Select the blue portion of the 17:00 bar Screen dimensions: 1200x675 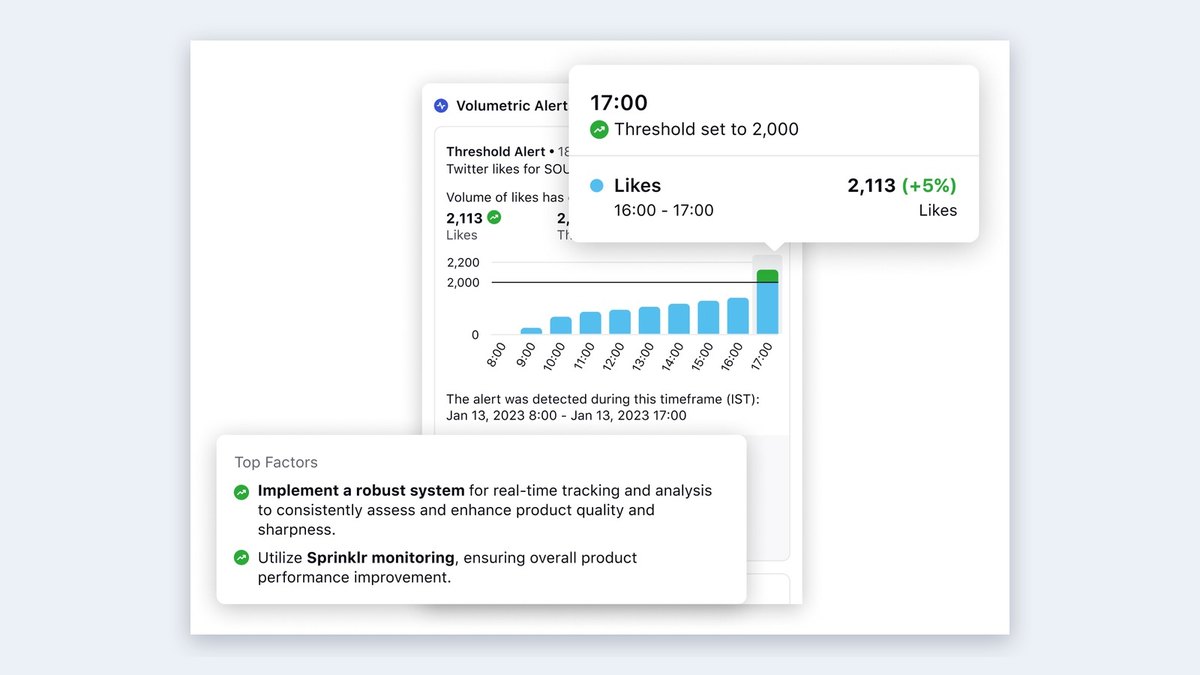[767, 308]
